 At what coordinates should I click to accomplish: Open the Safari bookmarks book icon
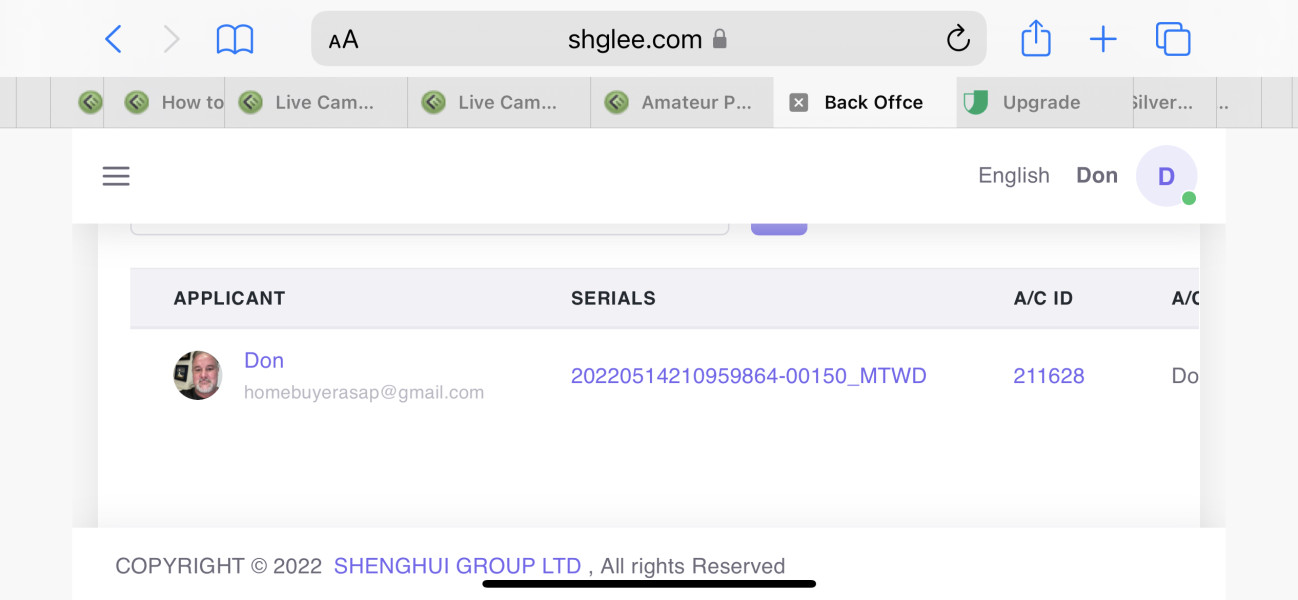[235, 40]
